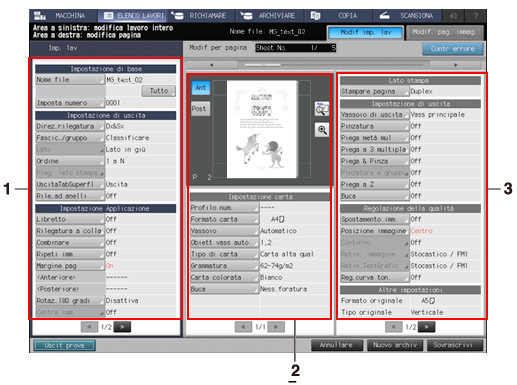Open Obiett vass auto setting
517x385 pixels.
tap(224, 243)
